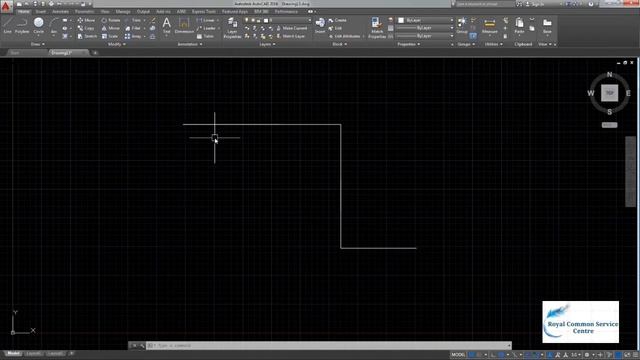This screenshot has height=360, width=640.
Task: Click the Mirror tool
Action: [111, 28]
